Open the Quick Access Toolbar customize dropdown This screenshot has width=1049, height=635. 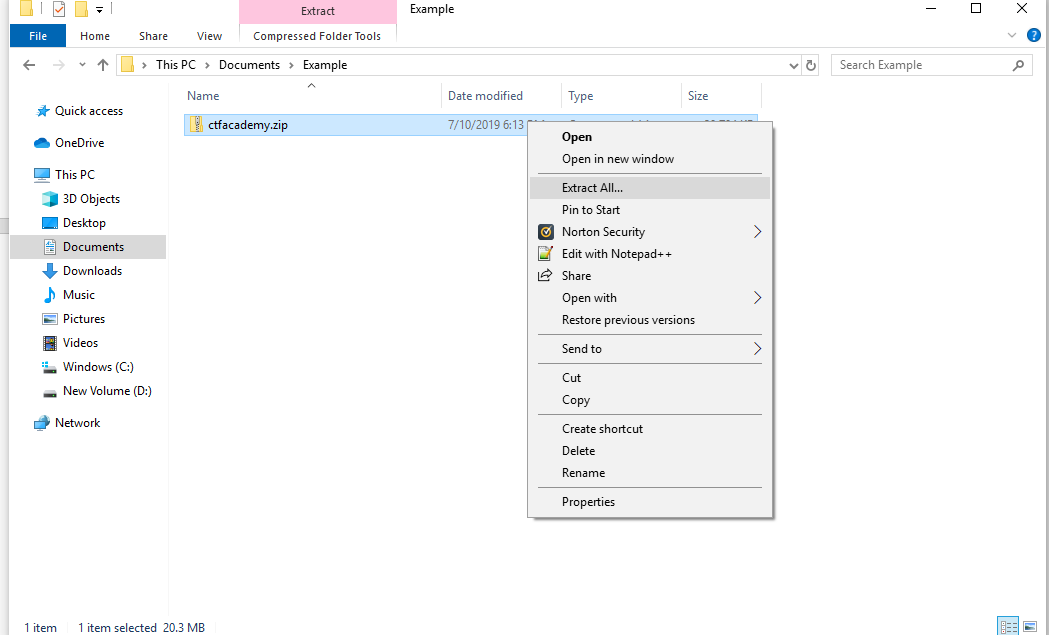tap(100, 10)
